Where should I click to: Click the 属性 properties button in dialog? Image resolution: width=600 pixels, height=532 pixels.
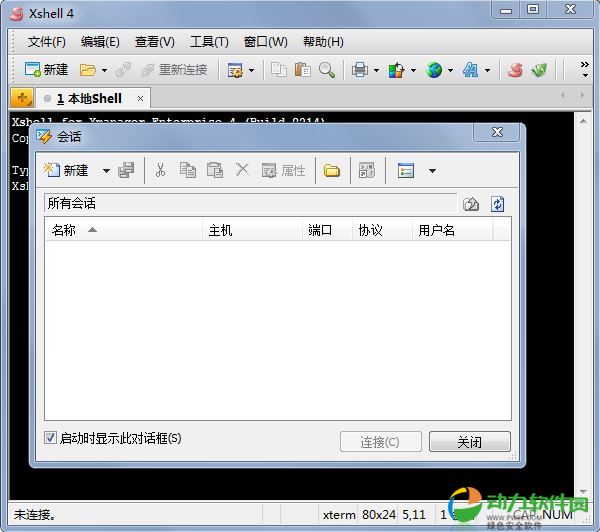pyautogui.click(x=283, y=170)
